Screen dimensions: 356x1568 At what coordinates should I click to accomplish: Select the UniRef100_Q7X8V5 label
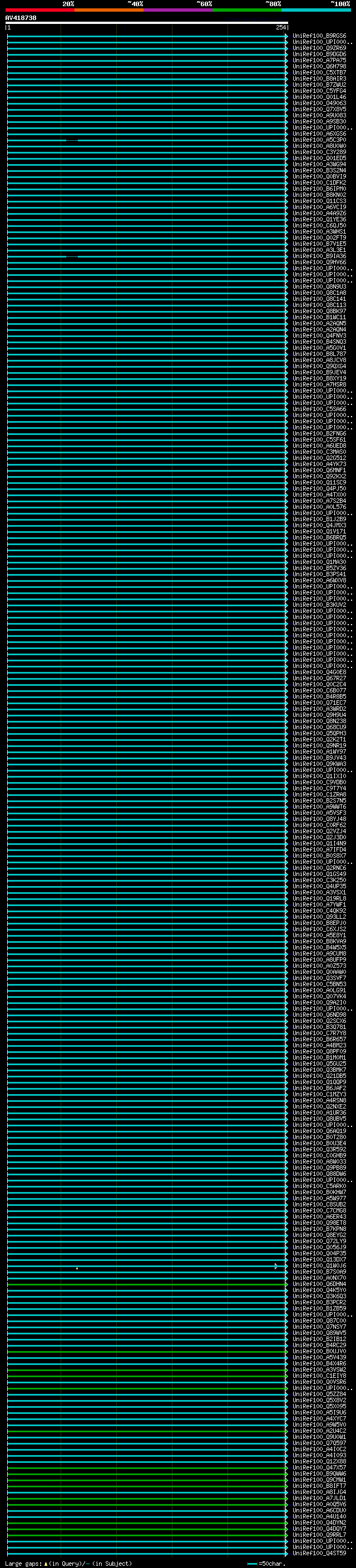click(319, 109)
